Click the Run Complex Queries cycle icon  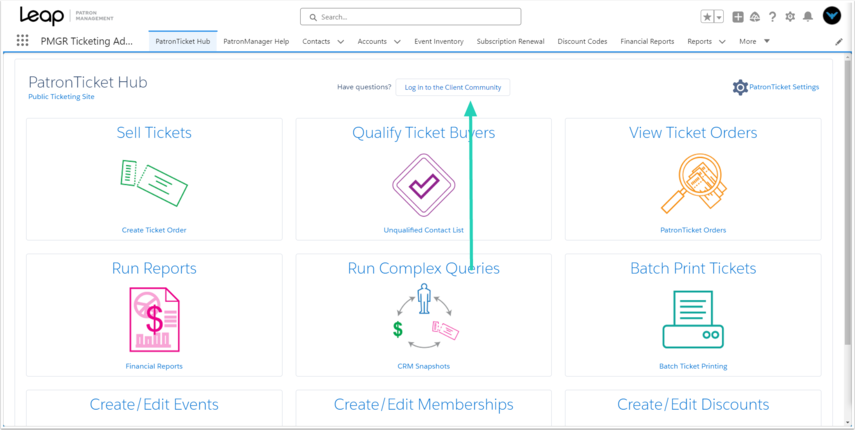tap(424, 316)
